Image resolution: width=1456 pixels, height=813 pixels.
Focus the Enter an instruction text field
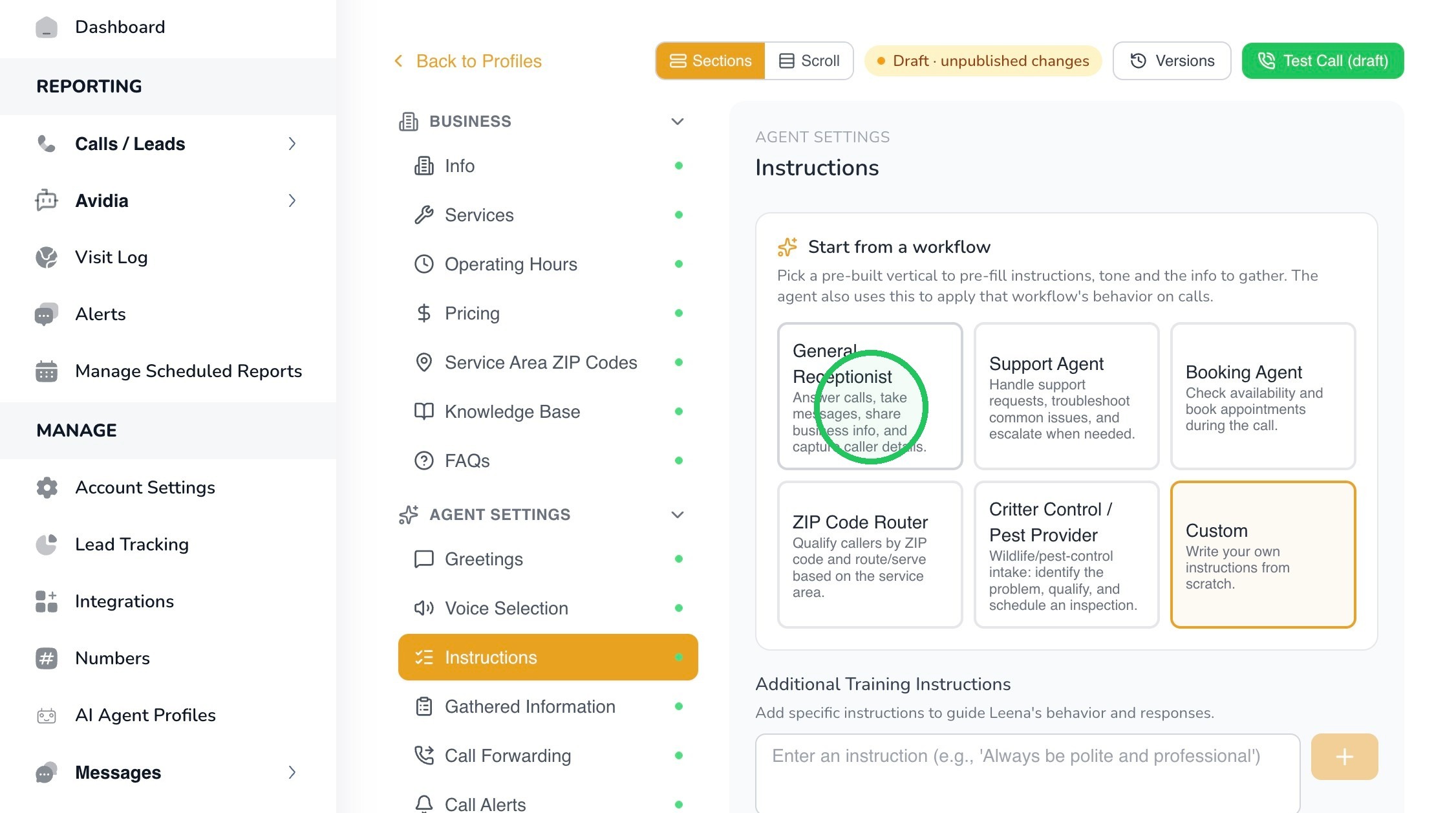(1027, 773)
